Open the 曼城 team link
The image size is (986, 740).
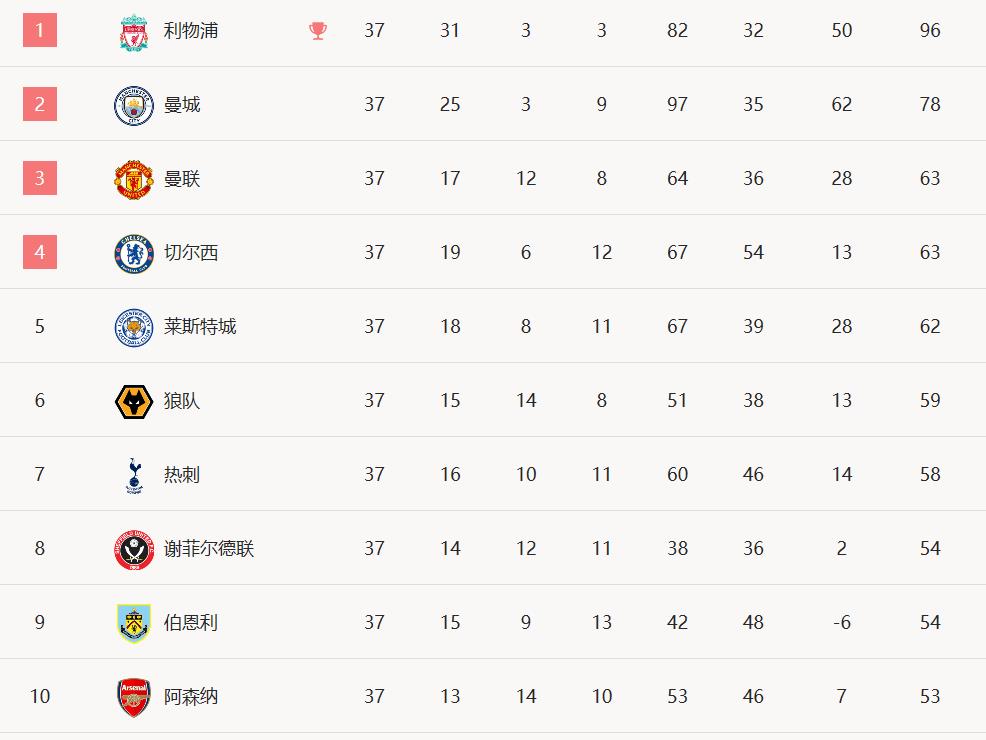click(x=182, y=104)
